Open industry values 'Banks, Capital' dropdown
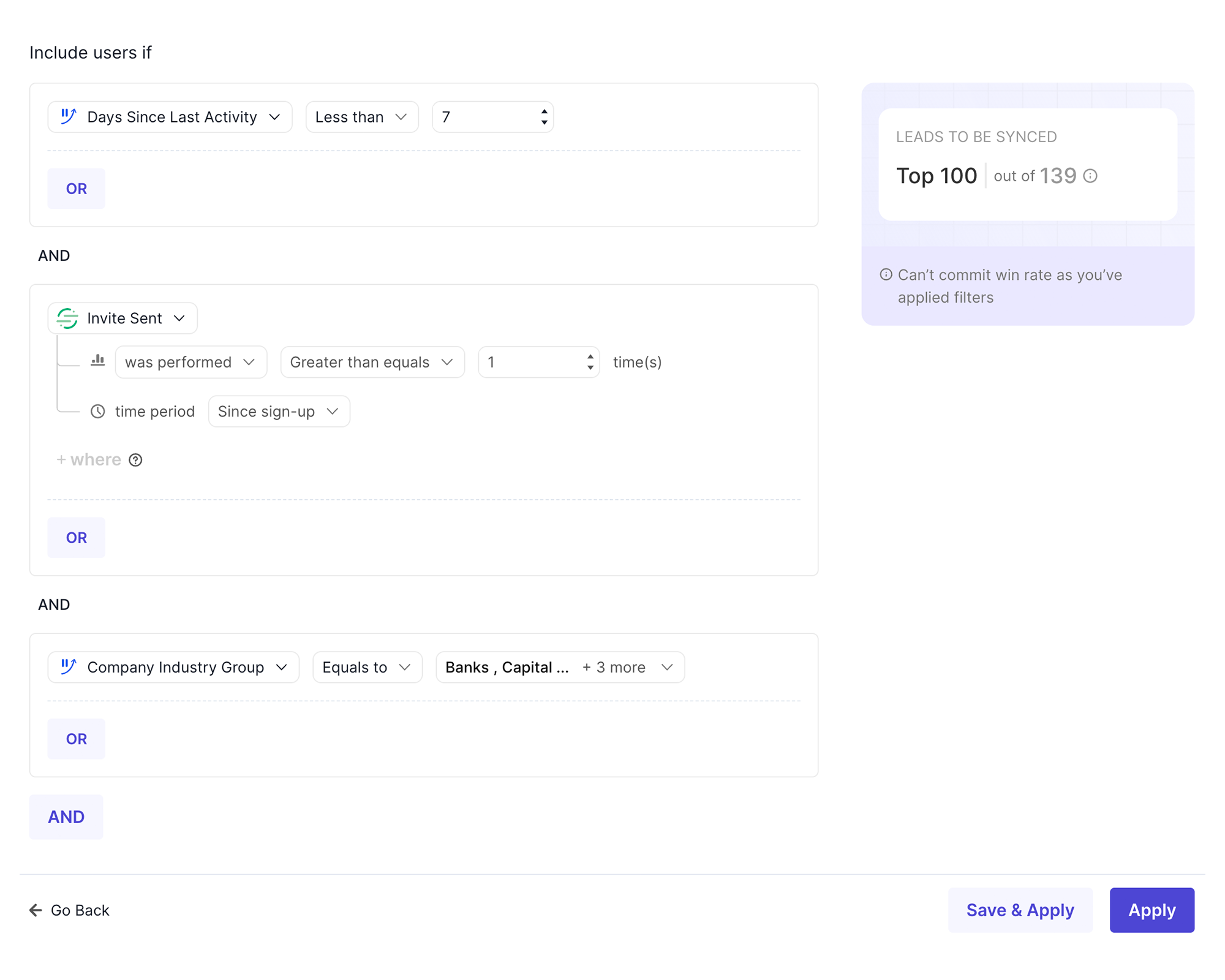Screen dimensions: 1225x980 [x=559, y=667]
